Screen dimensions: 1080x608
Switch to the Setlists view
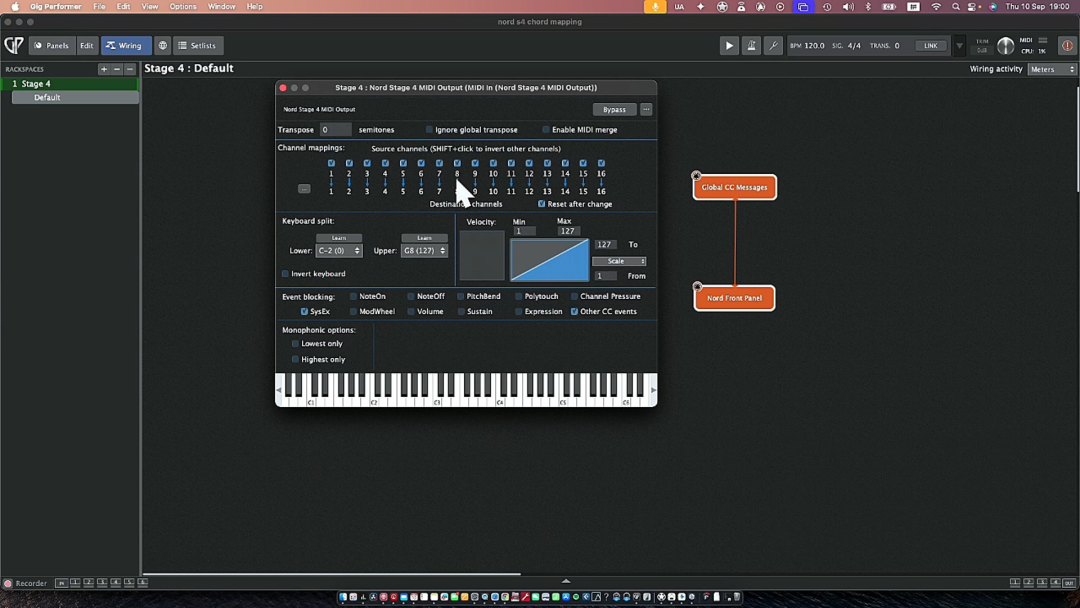click(198, 45)
